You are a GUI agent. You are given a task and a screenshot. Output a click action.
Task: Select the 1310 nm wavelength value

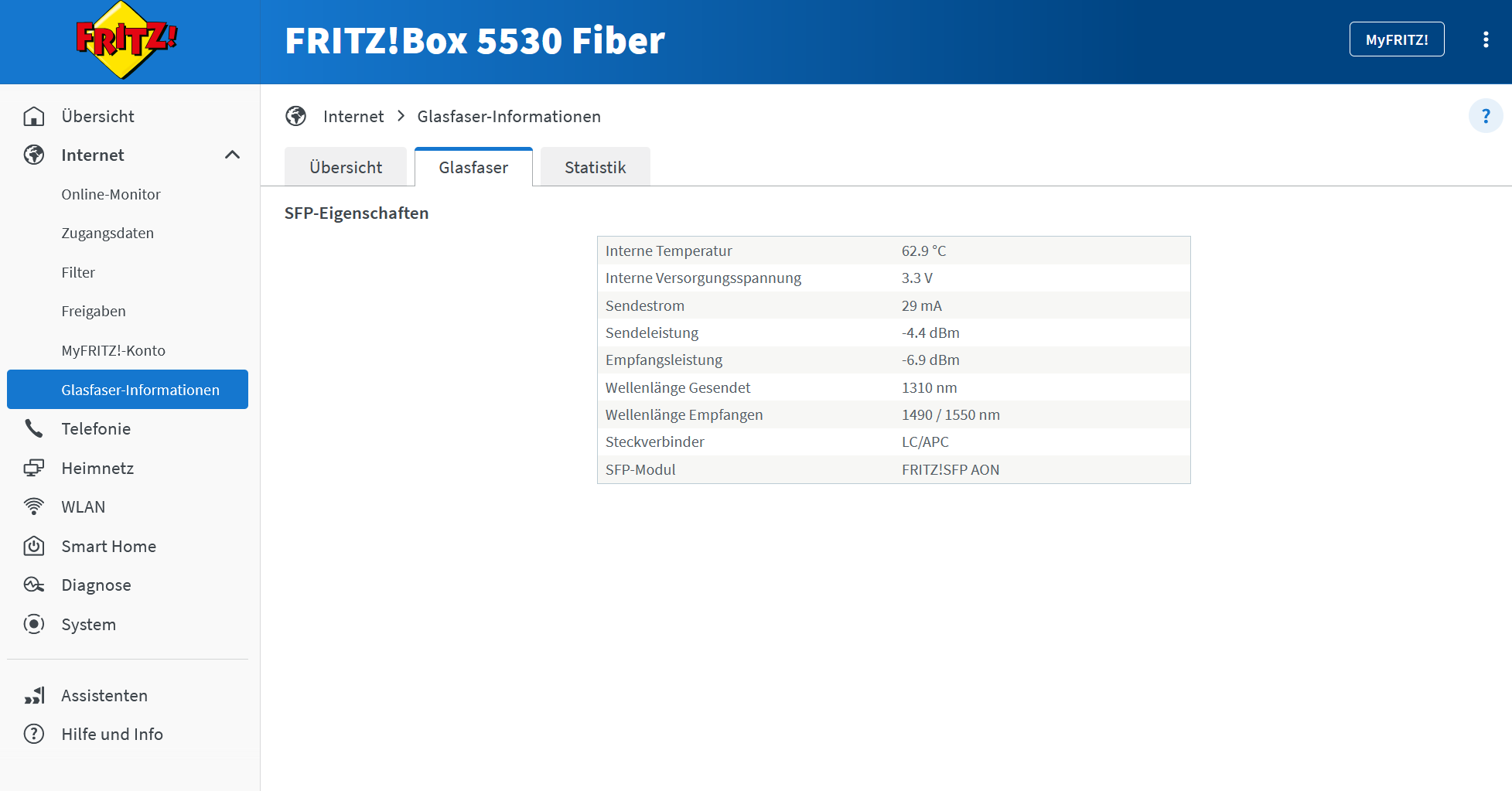click(x=929, y=387)
